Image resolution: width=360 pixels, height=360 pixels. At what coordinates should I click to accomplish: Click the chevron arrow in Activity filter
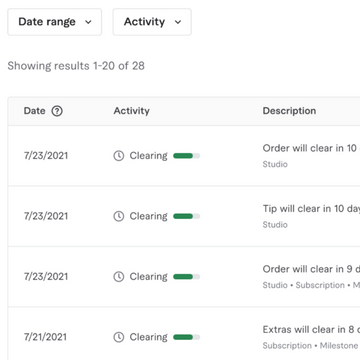tap(178, 22)
